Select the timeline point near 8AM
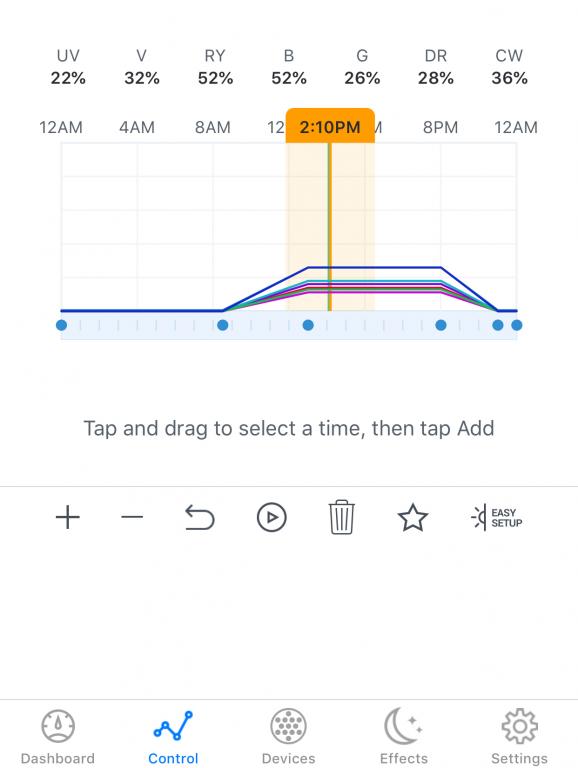This screenshot has width=578, height=768. pos(222,325)
